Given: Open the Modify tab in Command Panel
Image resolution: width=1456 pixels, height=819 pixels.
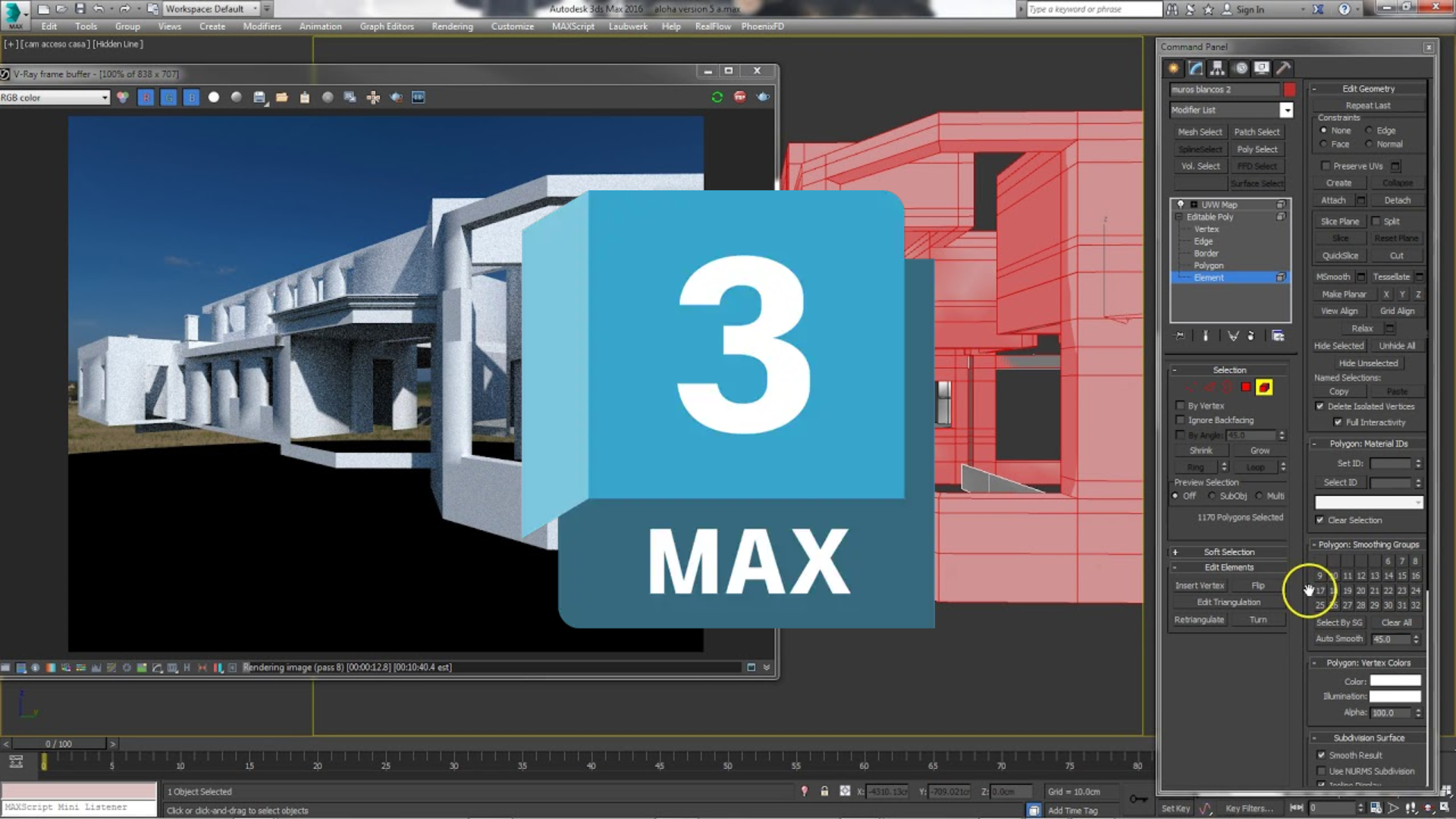Looking at the screenshot, I should pos(1196,68).
